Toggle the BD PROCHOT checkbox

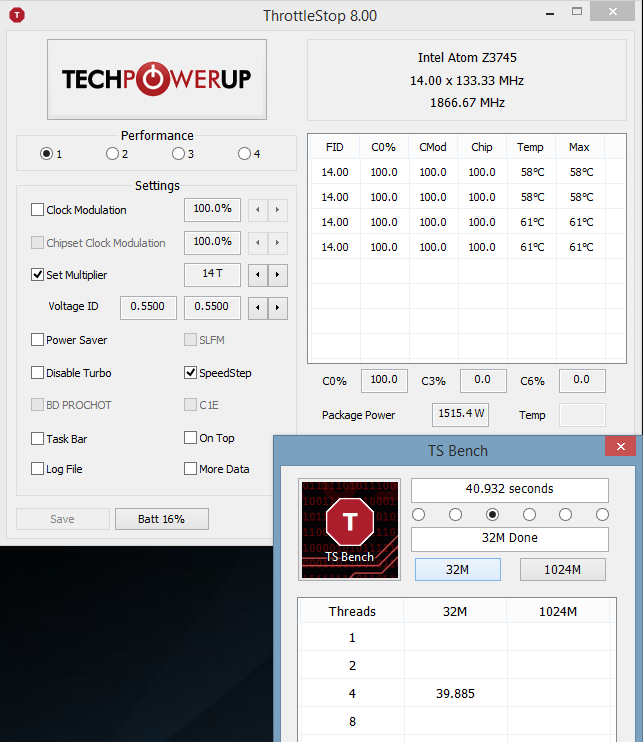(x=37, y=405)
